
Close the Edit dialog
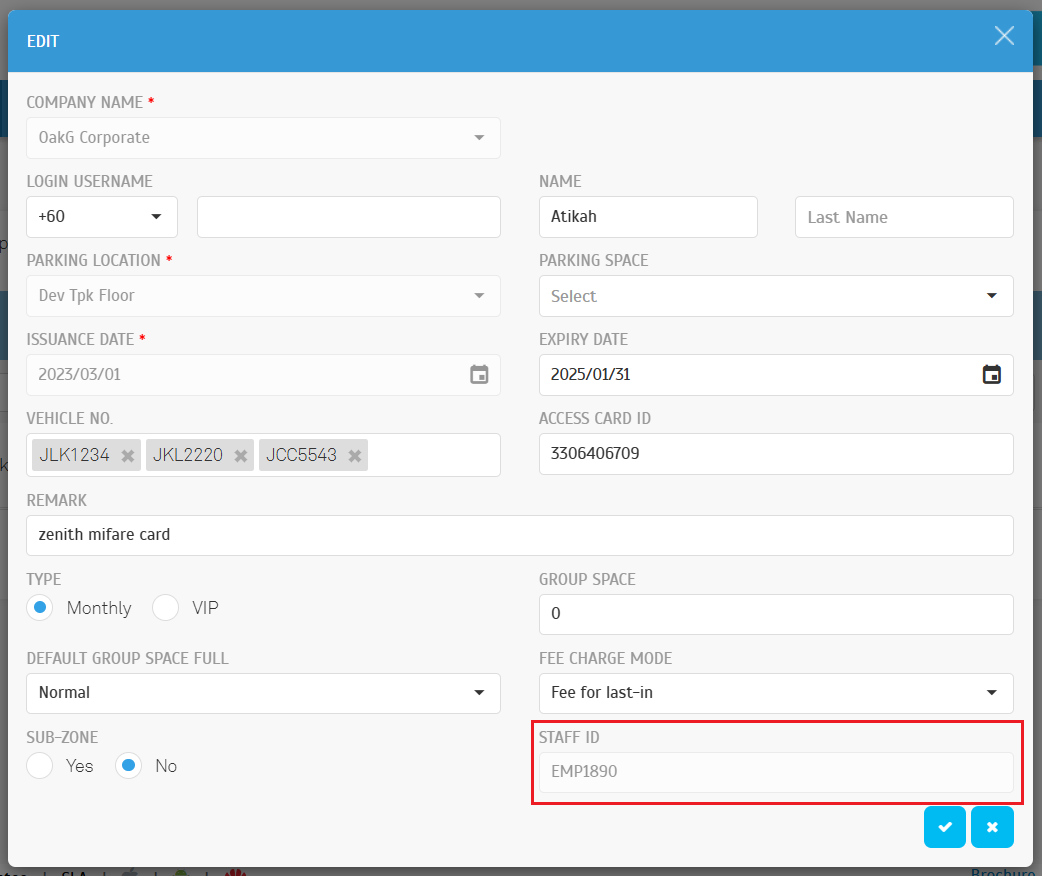tap(1004, 37)
